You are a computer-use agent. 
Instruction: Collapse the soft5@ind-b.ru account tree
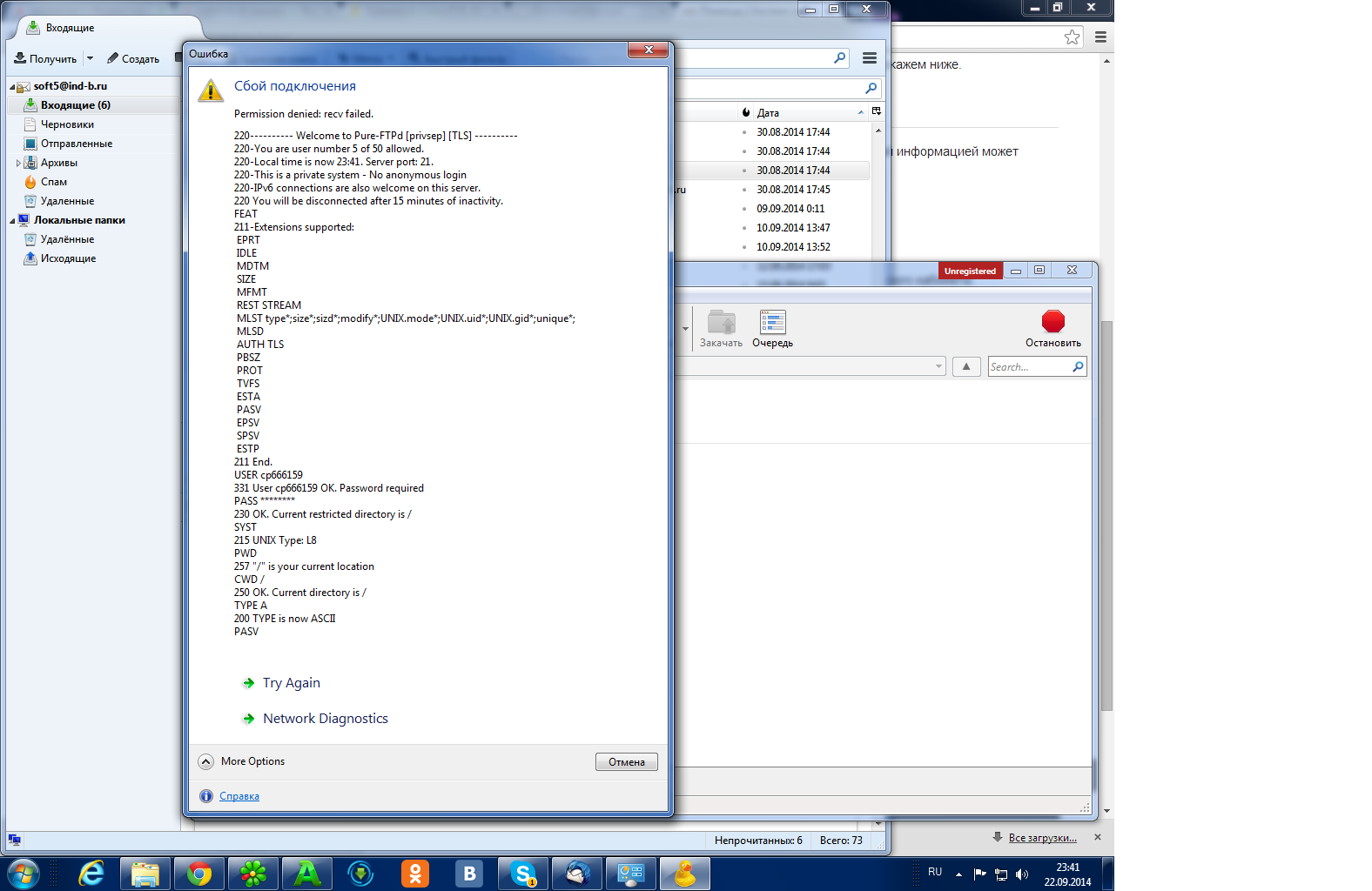[12, 87]
